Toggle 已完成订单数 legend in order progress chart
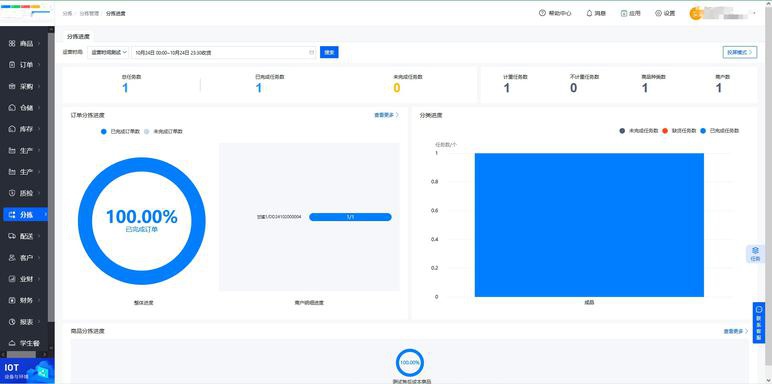The image size is (772, 384). tap(121, 131)
